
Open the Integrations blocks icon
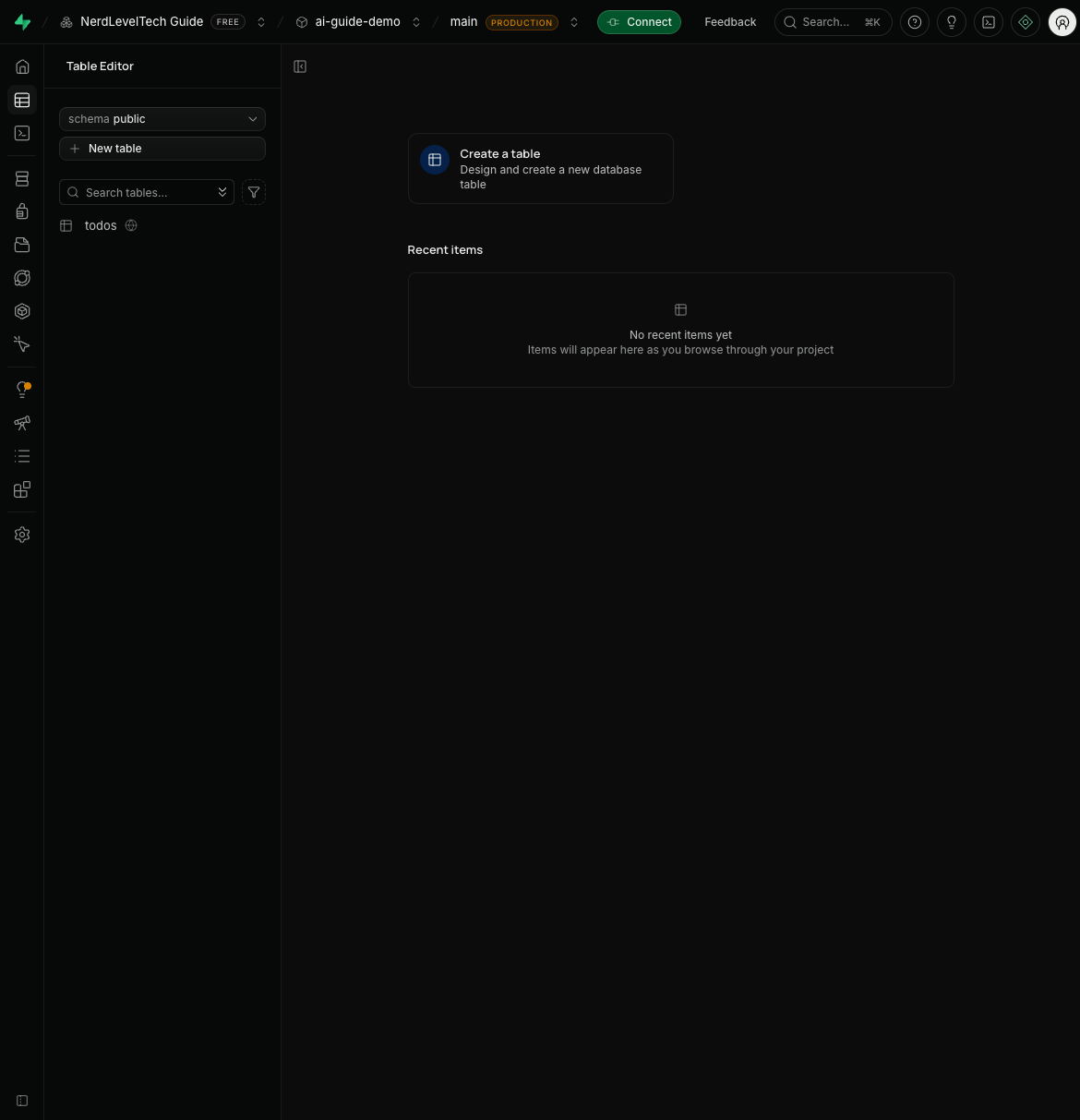(22, 489)
